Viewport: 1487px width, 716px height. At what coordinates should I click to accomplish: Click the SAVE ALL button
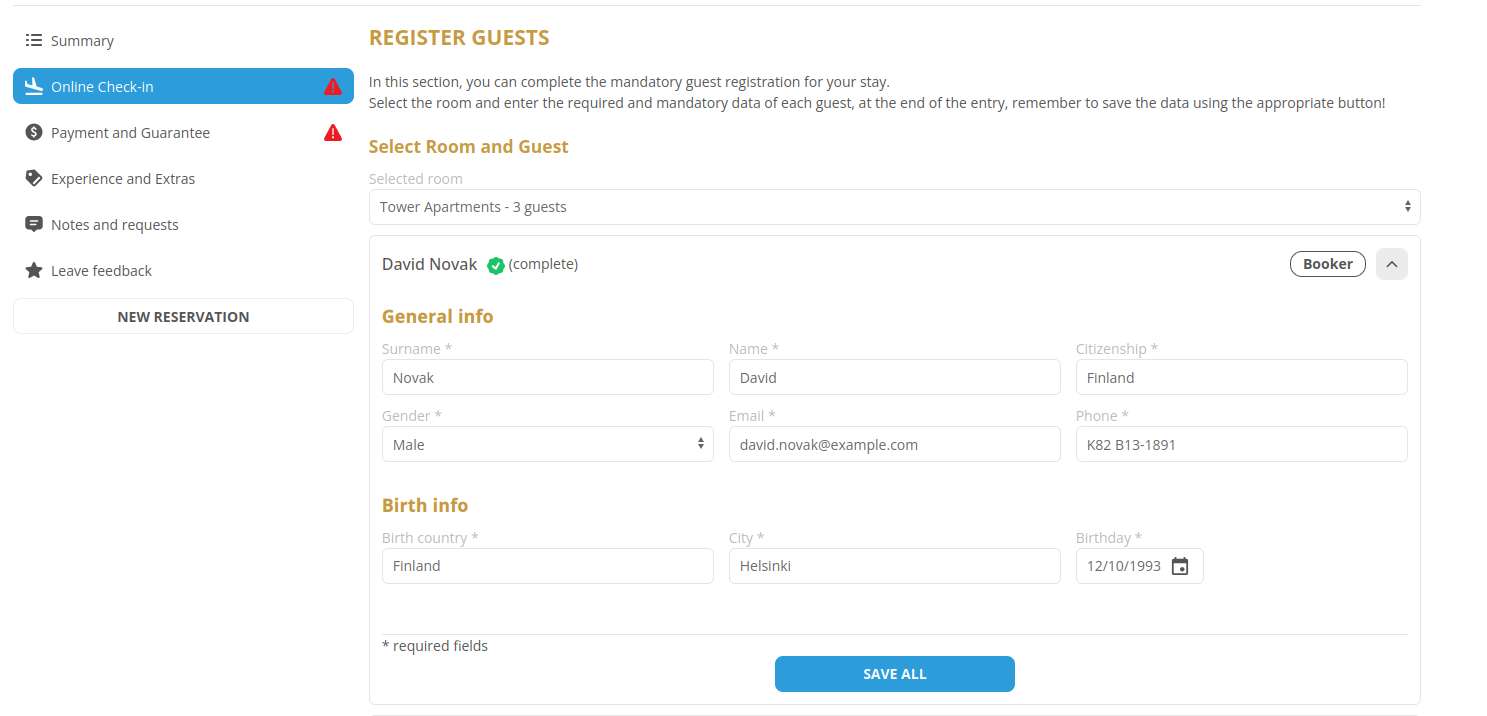pos(895,674)
